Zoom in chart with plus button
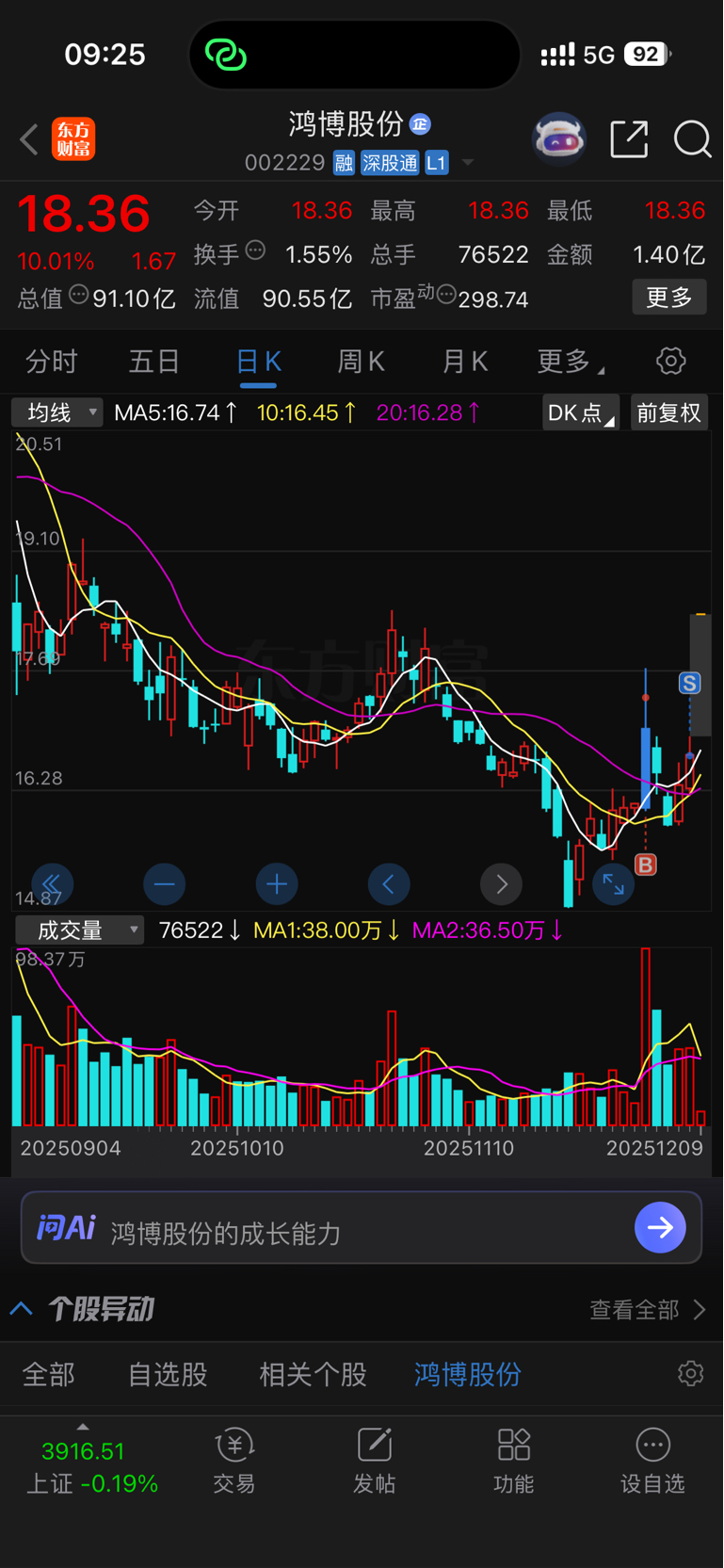Image resolution: width=724 pixels, height=1568 pixels. 277,884
